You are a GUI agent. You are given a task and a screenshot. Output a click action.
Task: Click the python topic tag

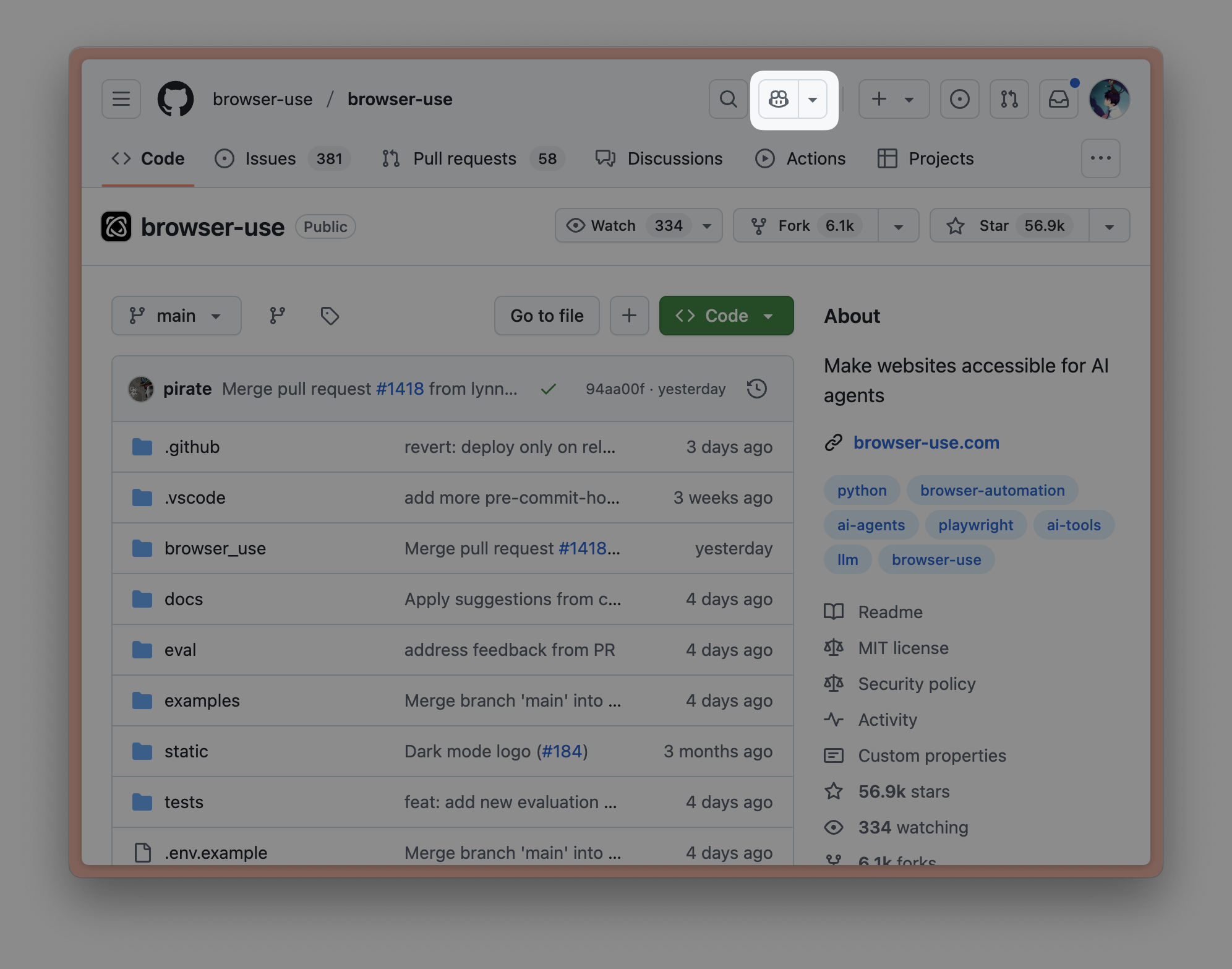862,490
